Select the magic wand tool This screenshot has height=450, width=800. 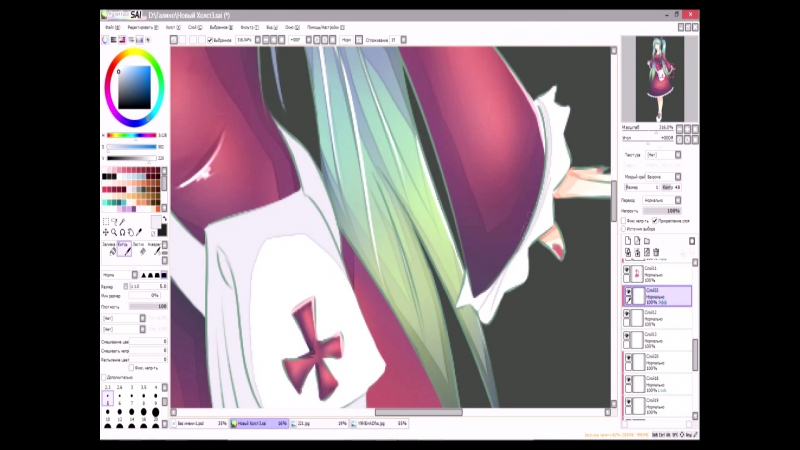click(122, 221)
